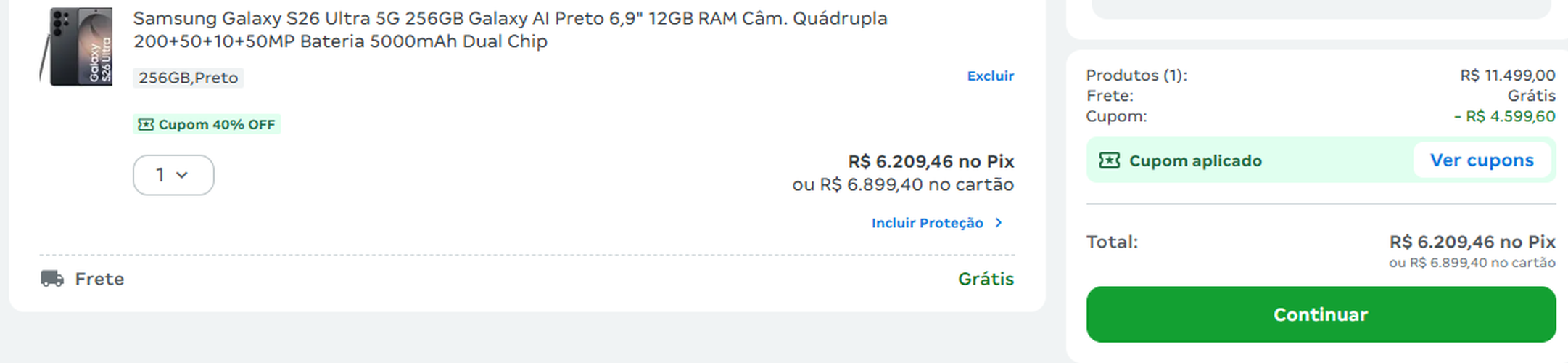The image size is (1568, 363).
Task: Click the delivery truck icon beside Frete
Action: (x=52, y=279)
